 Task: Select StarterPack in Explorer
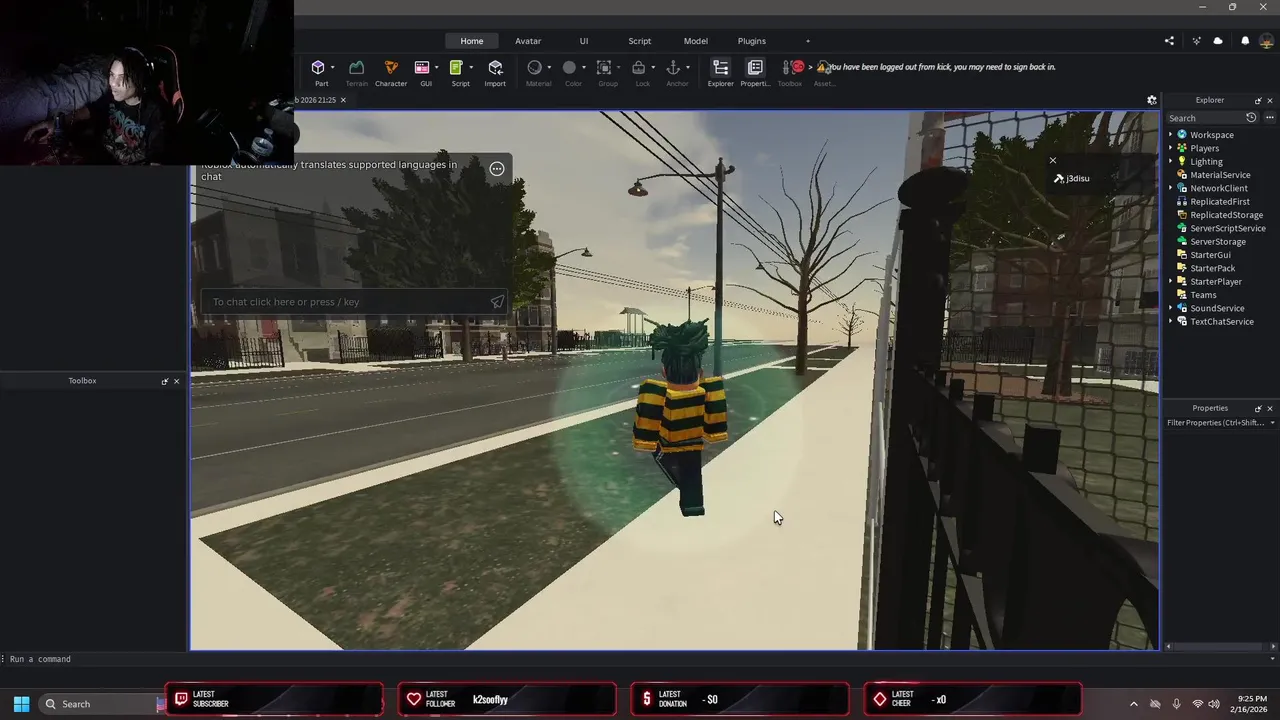(1212, 268)
